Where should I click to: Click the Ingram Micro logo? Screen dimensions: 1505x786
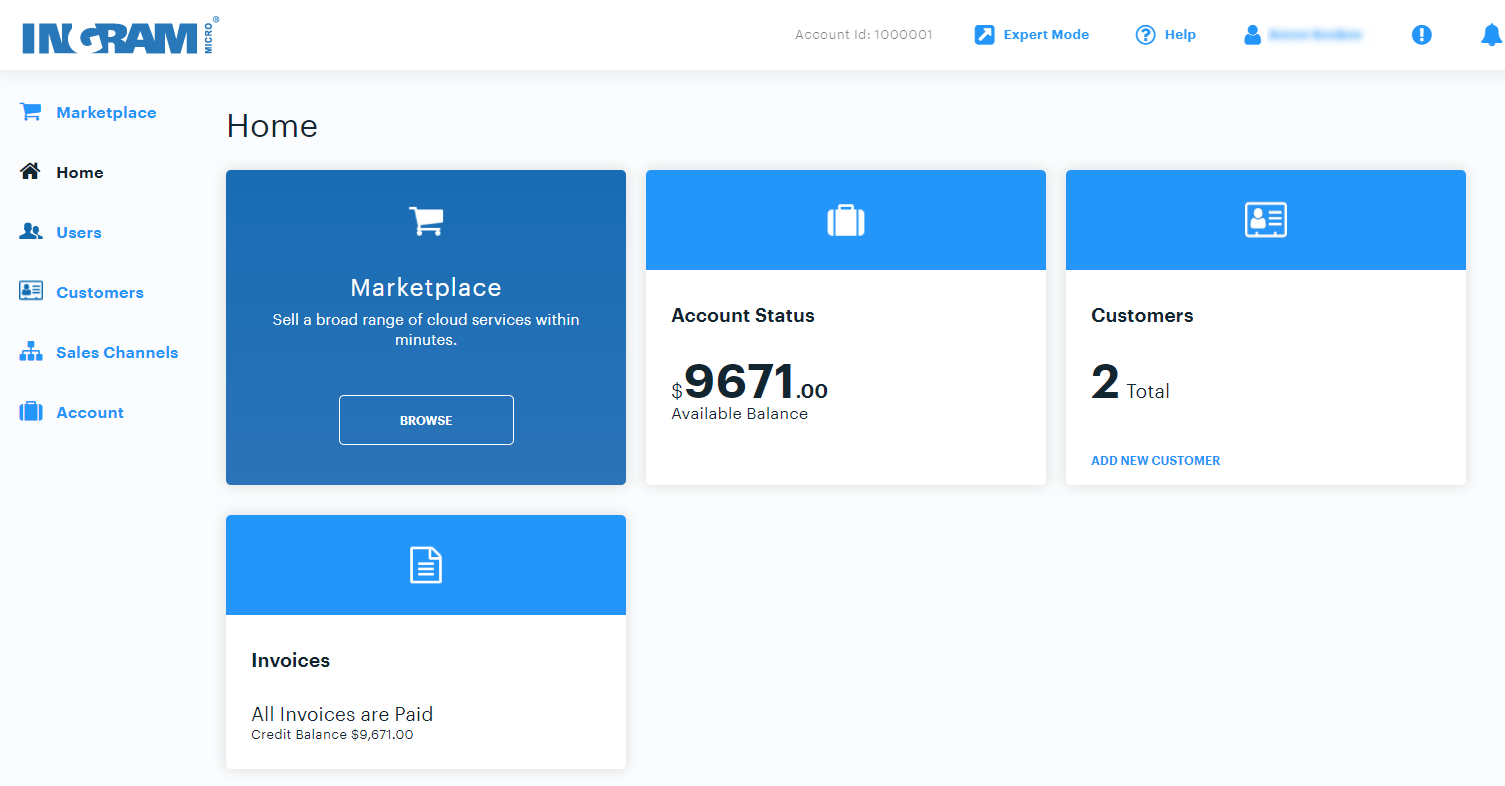120,36
